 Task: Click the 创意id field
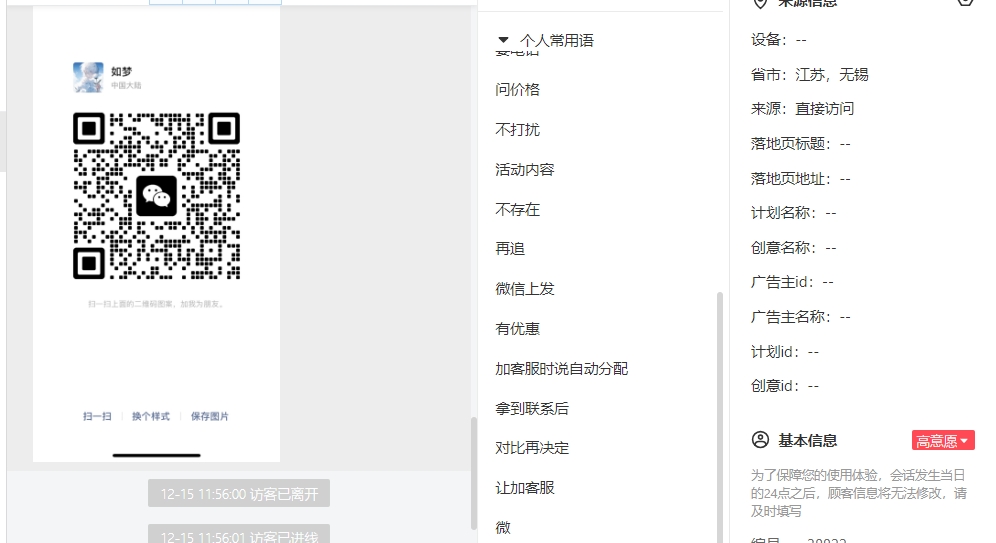(x=785, y=386)
